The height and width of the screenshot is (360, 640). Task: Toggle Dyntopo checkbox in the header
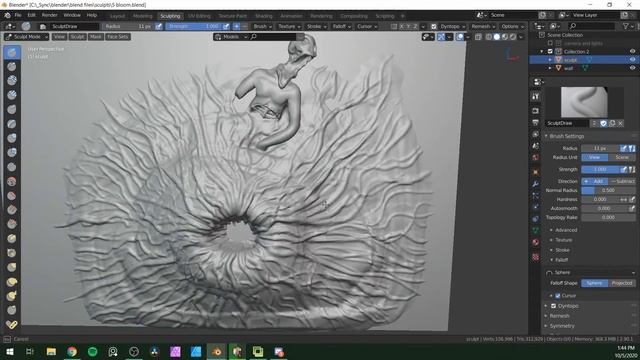(x=433, y=26)
